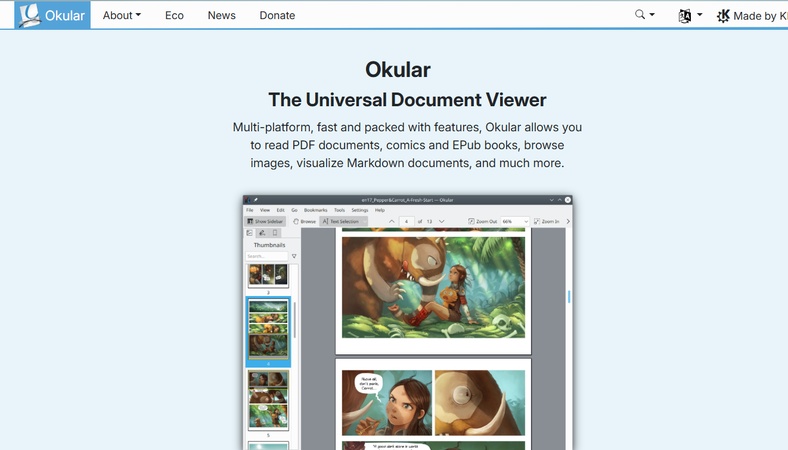The image size is (788, 450).
Task: Click the thumbnail filter funnel icon
Action: (x=294, y=256)
